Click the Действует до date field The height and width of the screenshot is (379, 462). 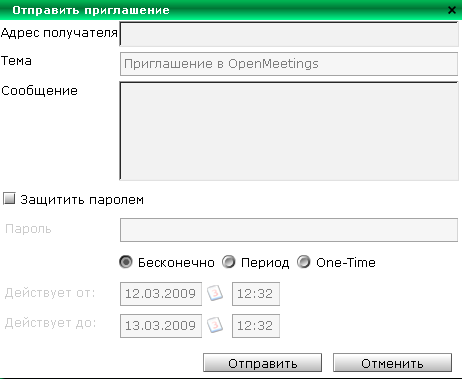point(161,326)
